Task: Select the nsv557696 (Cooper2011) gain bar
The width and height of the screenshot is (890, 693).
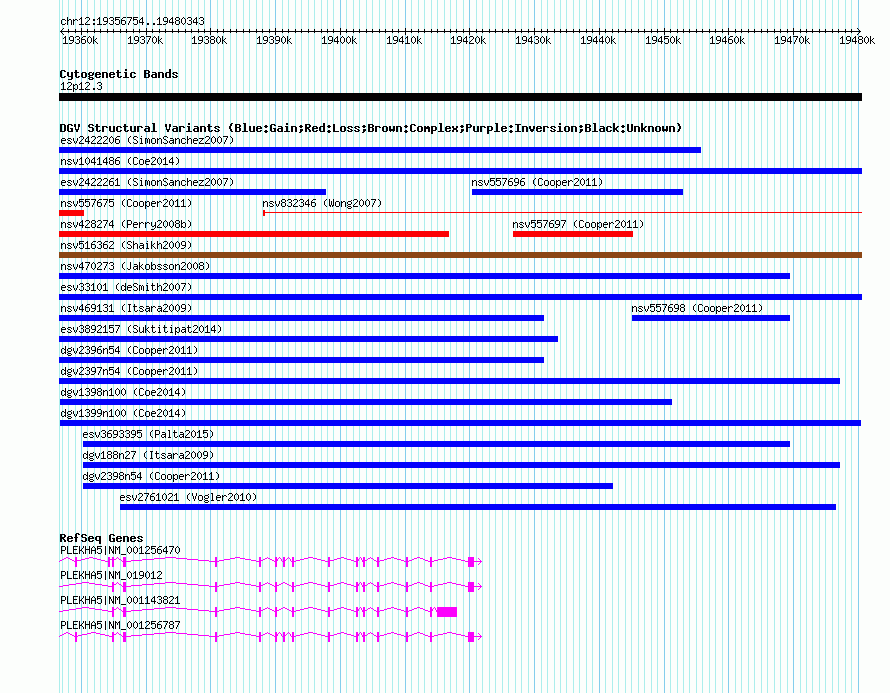Action: click(x=577, y=192)
